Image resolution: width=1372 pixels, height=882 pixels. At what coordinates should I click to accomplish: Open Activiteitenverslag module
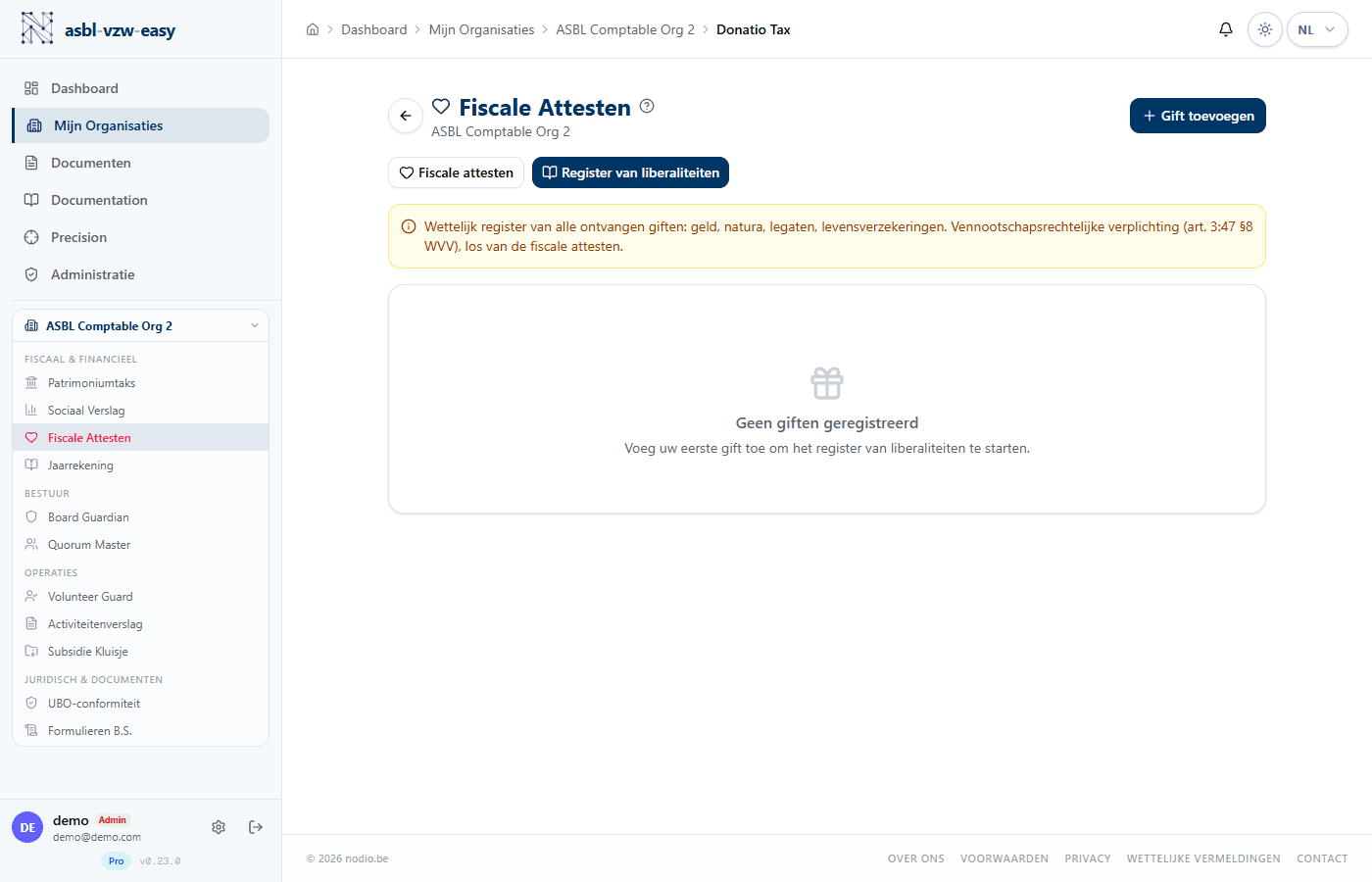pos(141,624)
